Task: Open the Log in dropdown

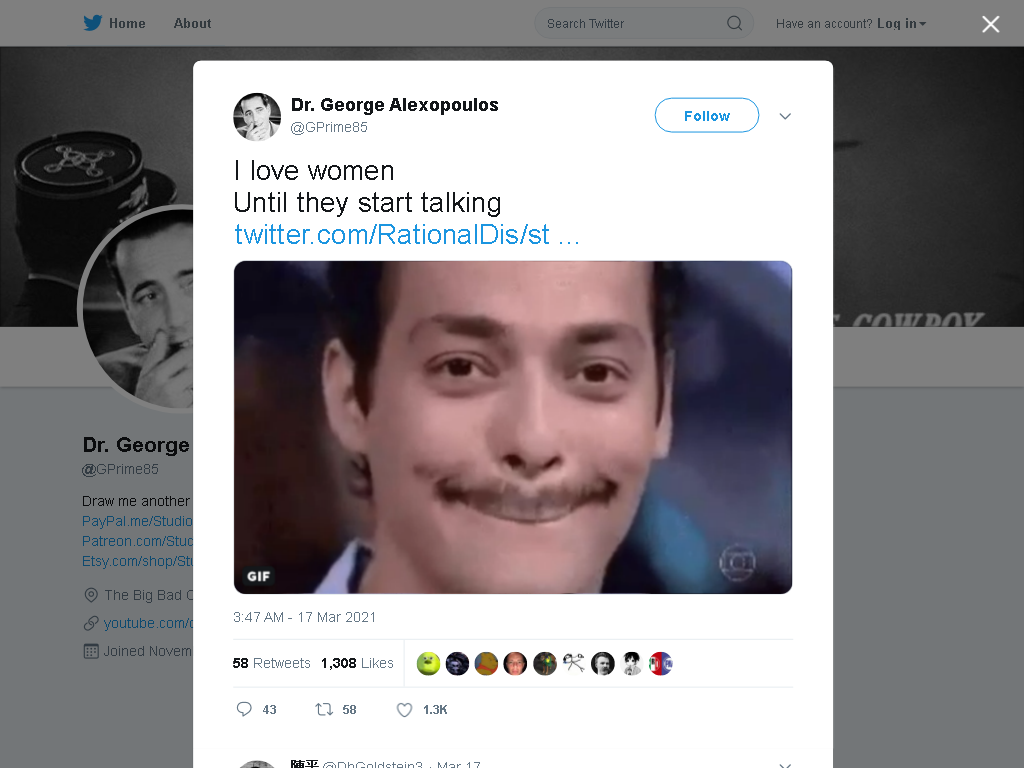Action: [901, 24]
